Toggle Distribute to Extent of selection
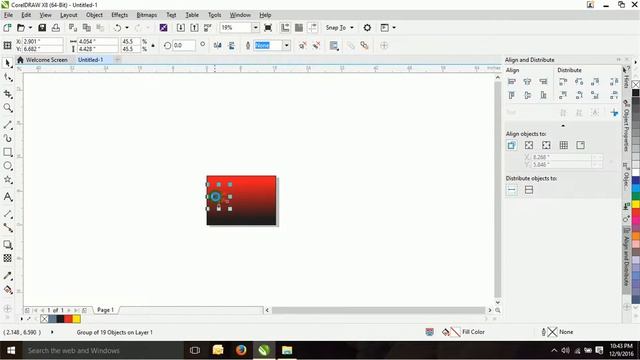 [512, 190]
